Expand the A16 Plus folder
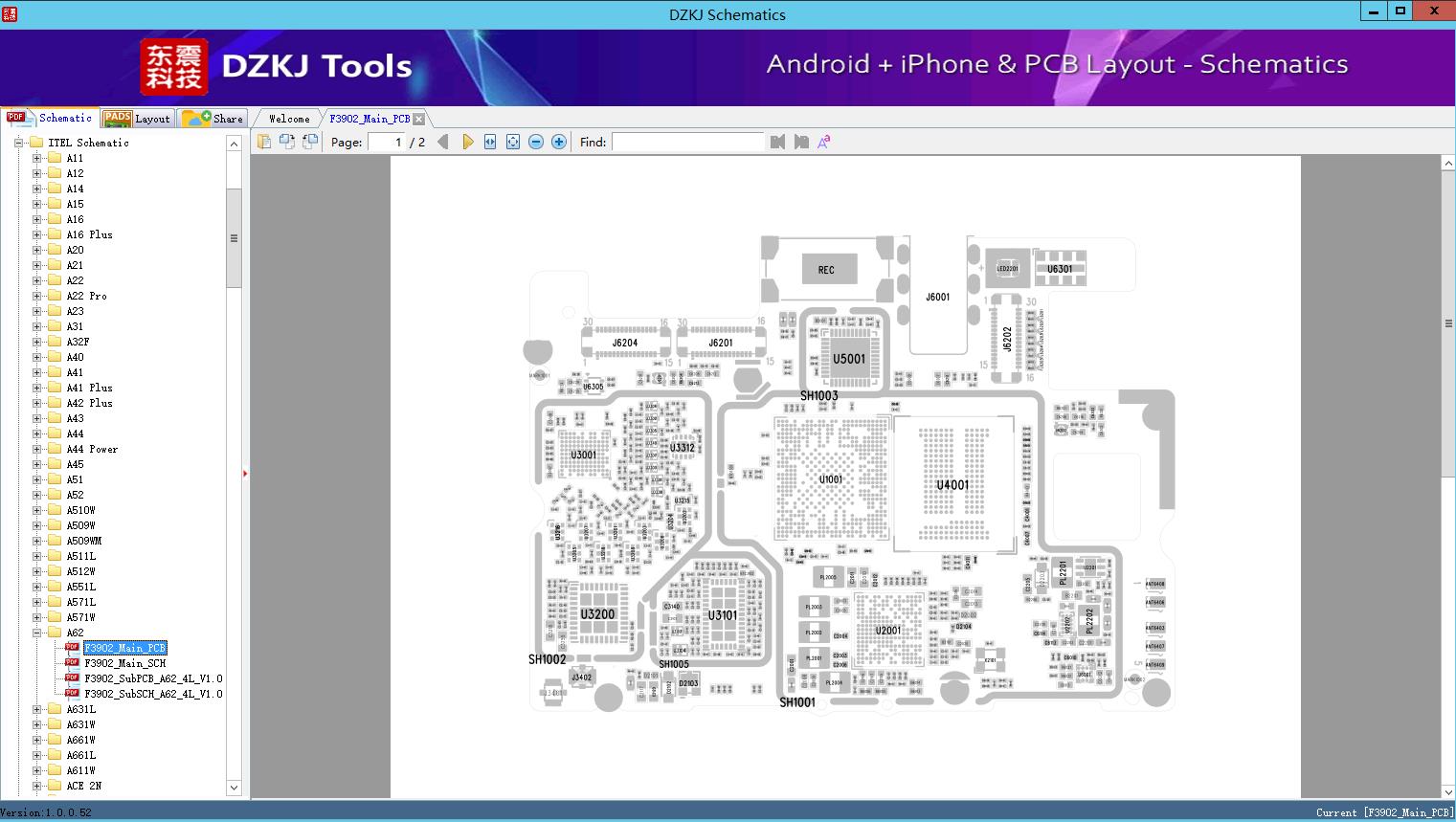The image size is (1456, 822). 37,234
